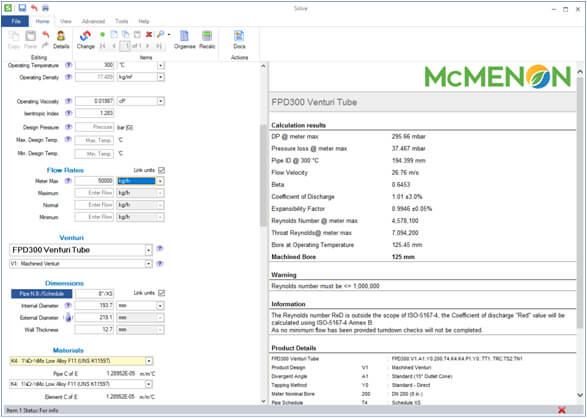Click the Isentropic Index input field
Viewport: 587px width, 418px height.
tap(94, 113)
